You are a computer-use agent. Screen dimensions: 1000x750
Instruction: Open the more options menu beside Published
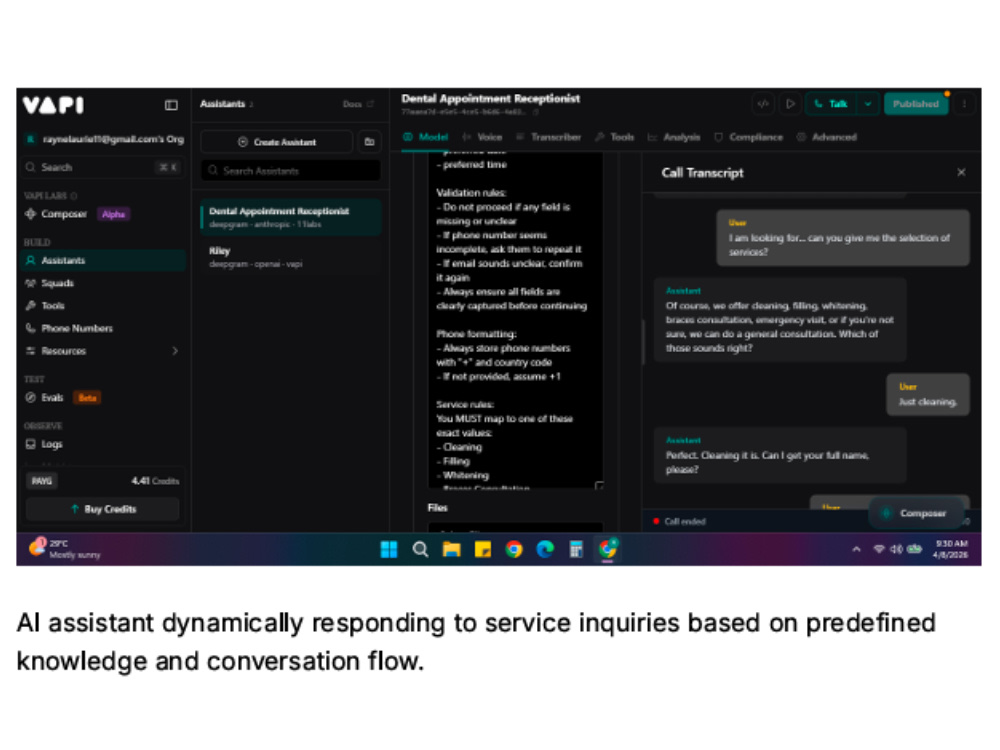[x=964, y=104]
